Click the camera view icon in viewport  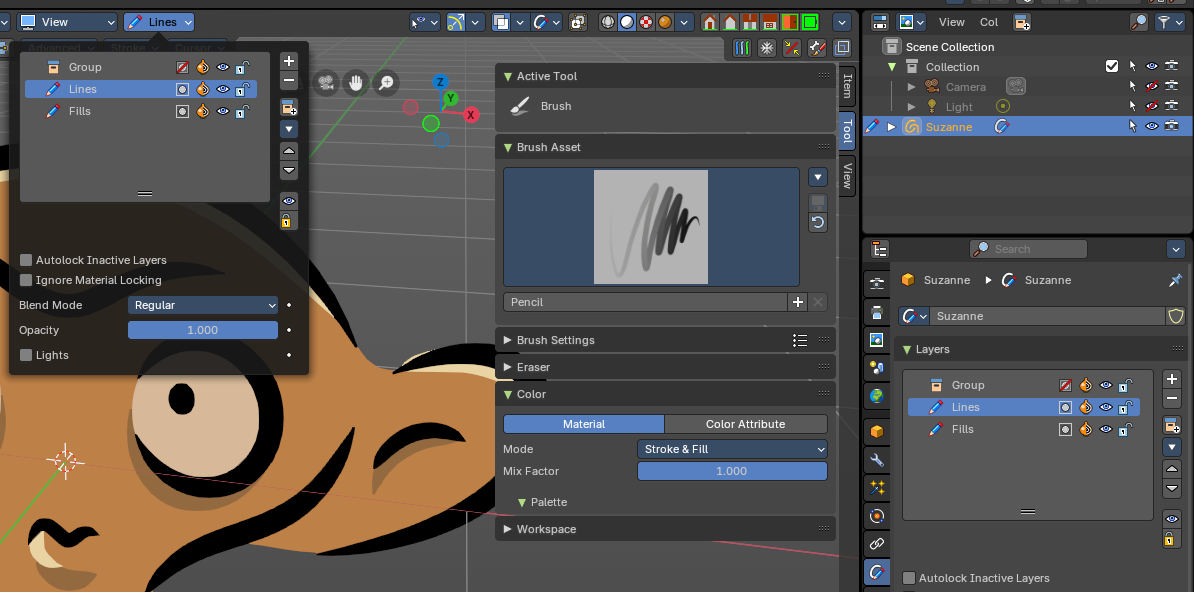click(x=327, y=82)
